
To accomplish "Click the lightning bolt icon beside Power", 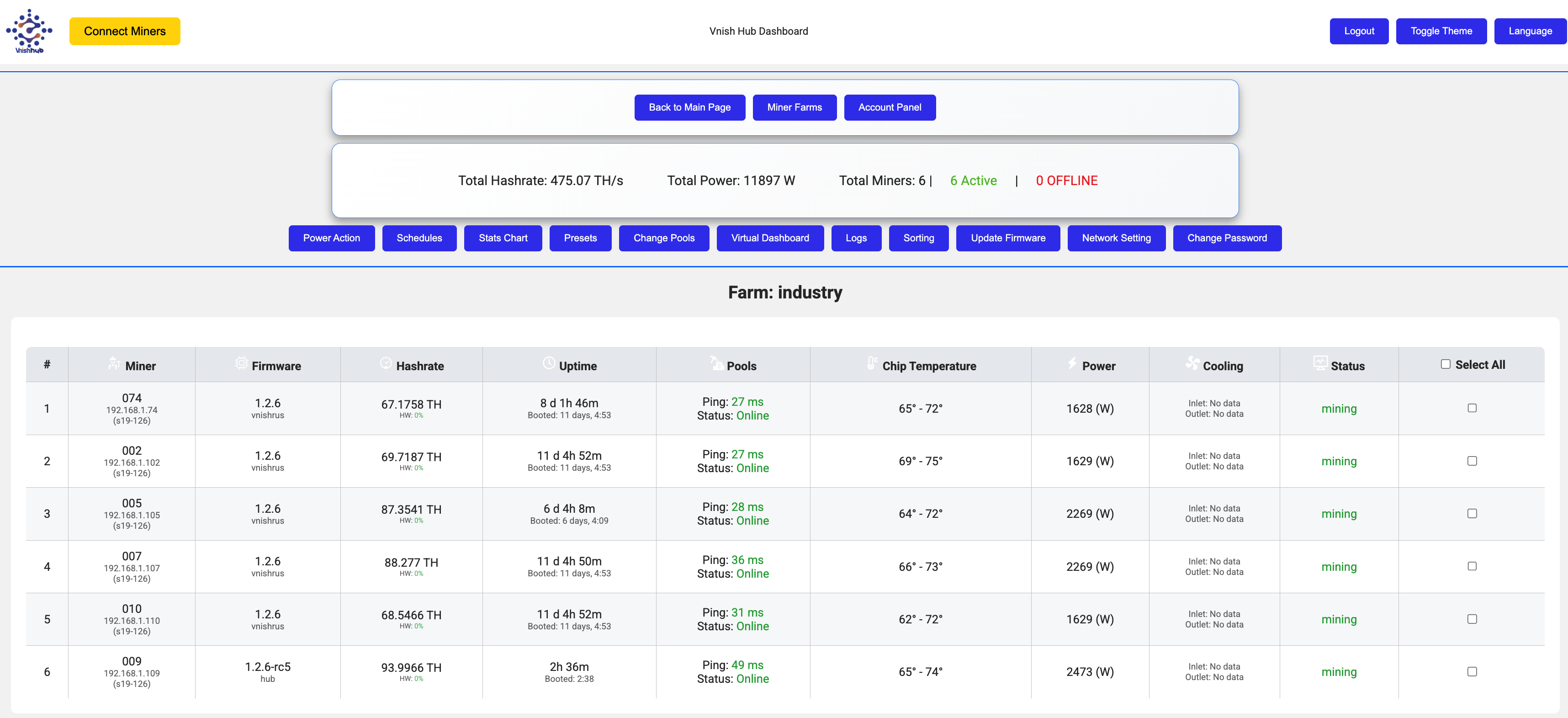I will 1072,363.
